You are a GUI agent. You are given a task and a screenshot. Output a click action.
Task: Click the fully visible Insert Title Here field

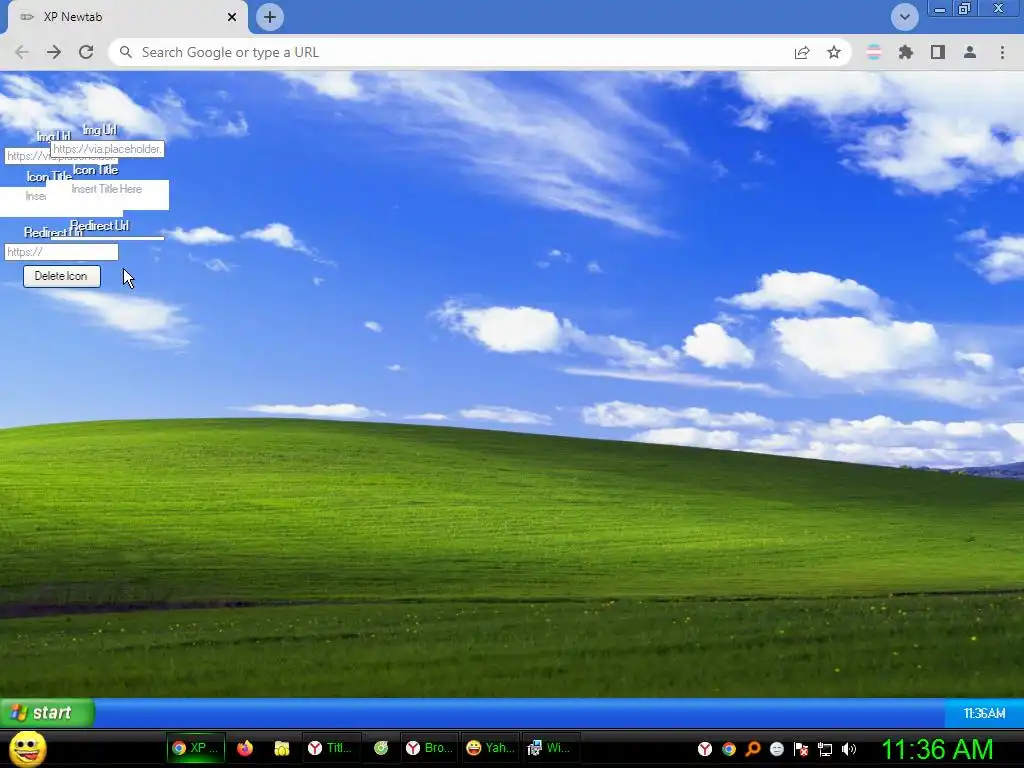pos(107,194)
